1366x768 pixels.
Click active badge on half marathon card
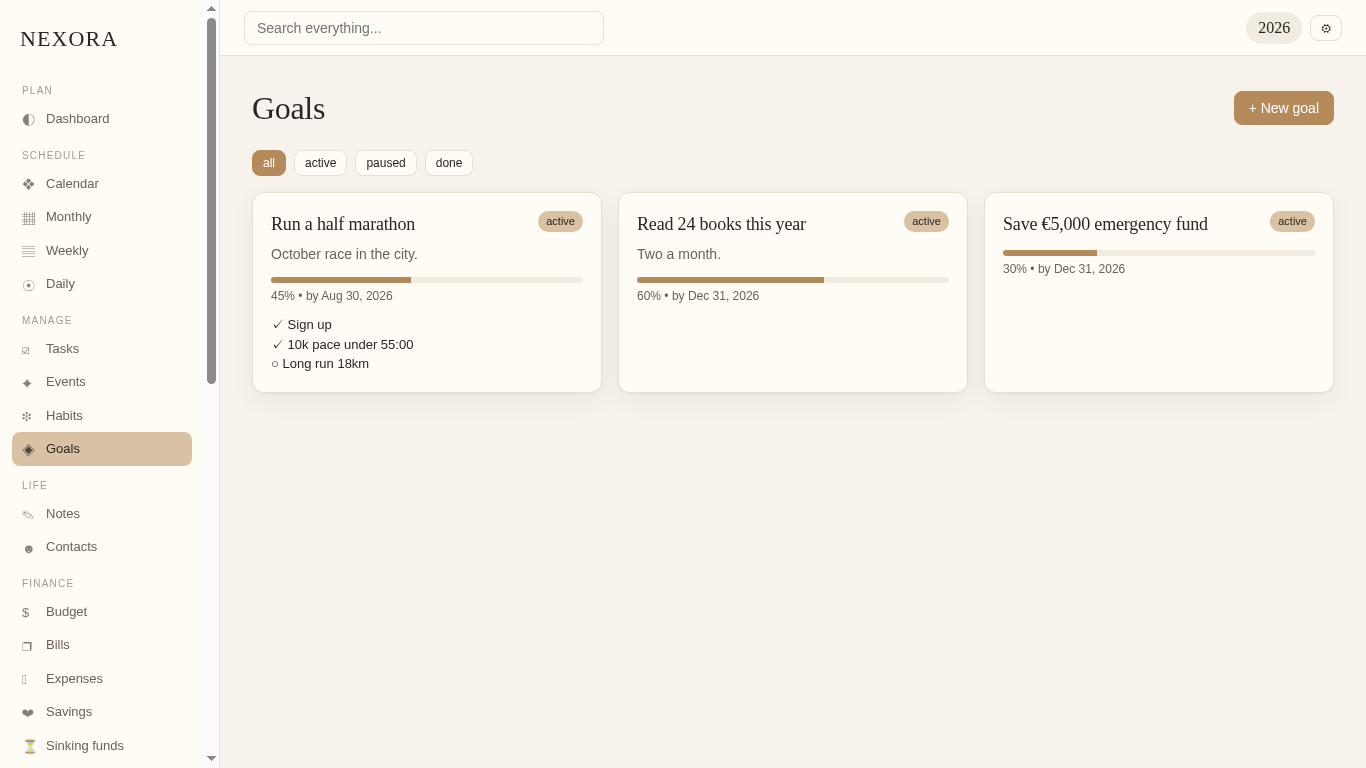pos(560,222)
